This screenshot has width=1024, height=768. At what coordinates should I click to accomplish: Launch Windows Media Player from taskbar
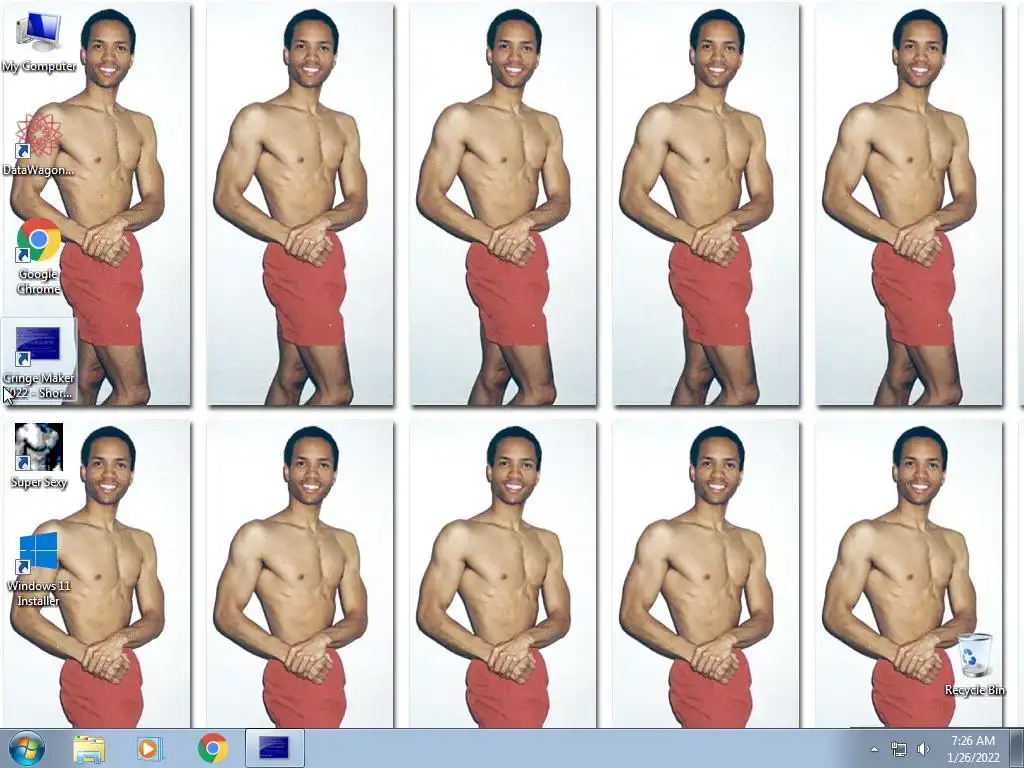(x=150, y=748)
